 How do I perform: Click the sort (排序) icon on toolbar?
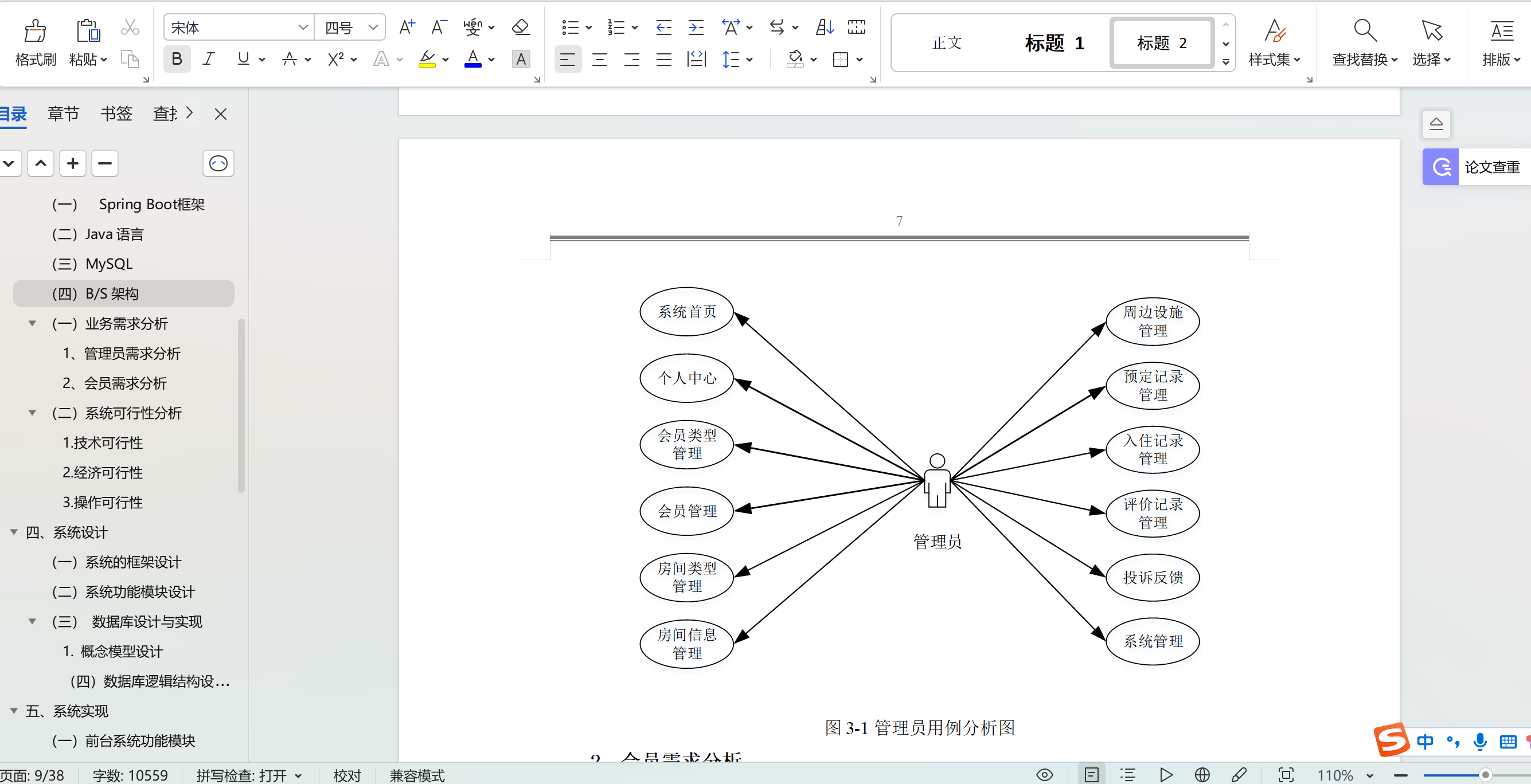[823, 27]
